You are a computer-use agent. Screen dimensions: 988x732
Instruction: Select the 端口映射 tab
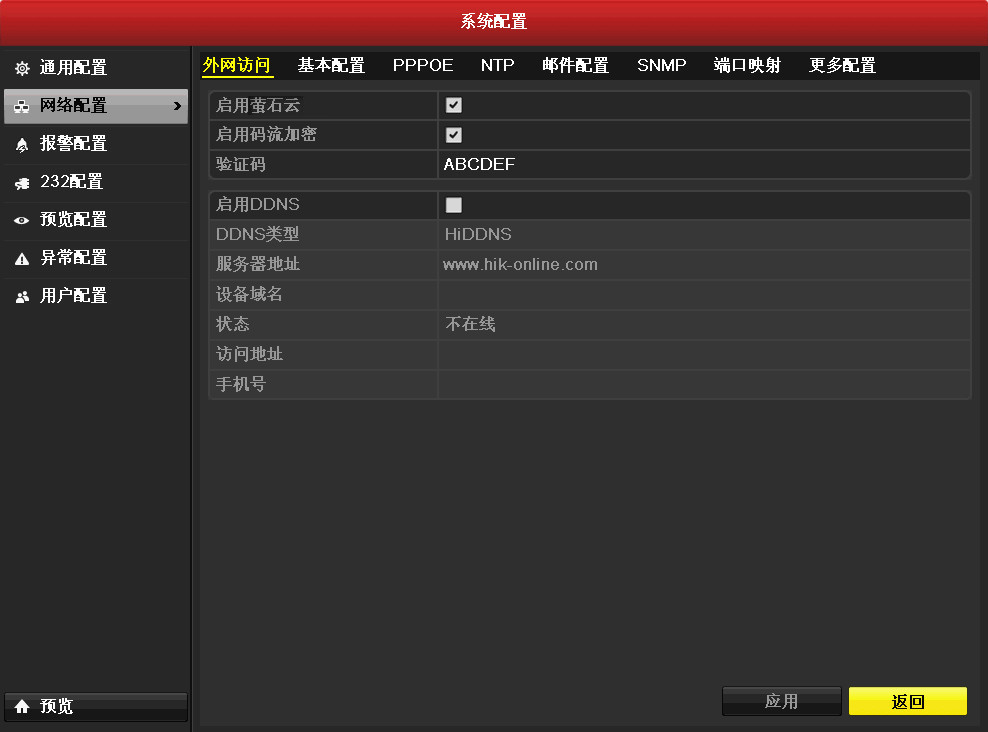coord(747,66)
